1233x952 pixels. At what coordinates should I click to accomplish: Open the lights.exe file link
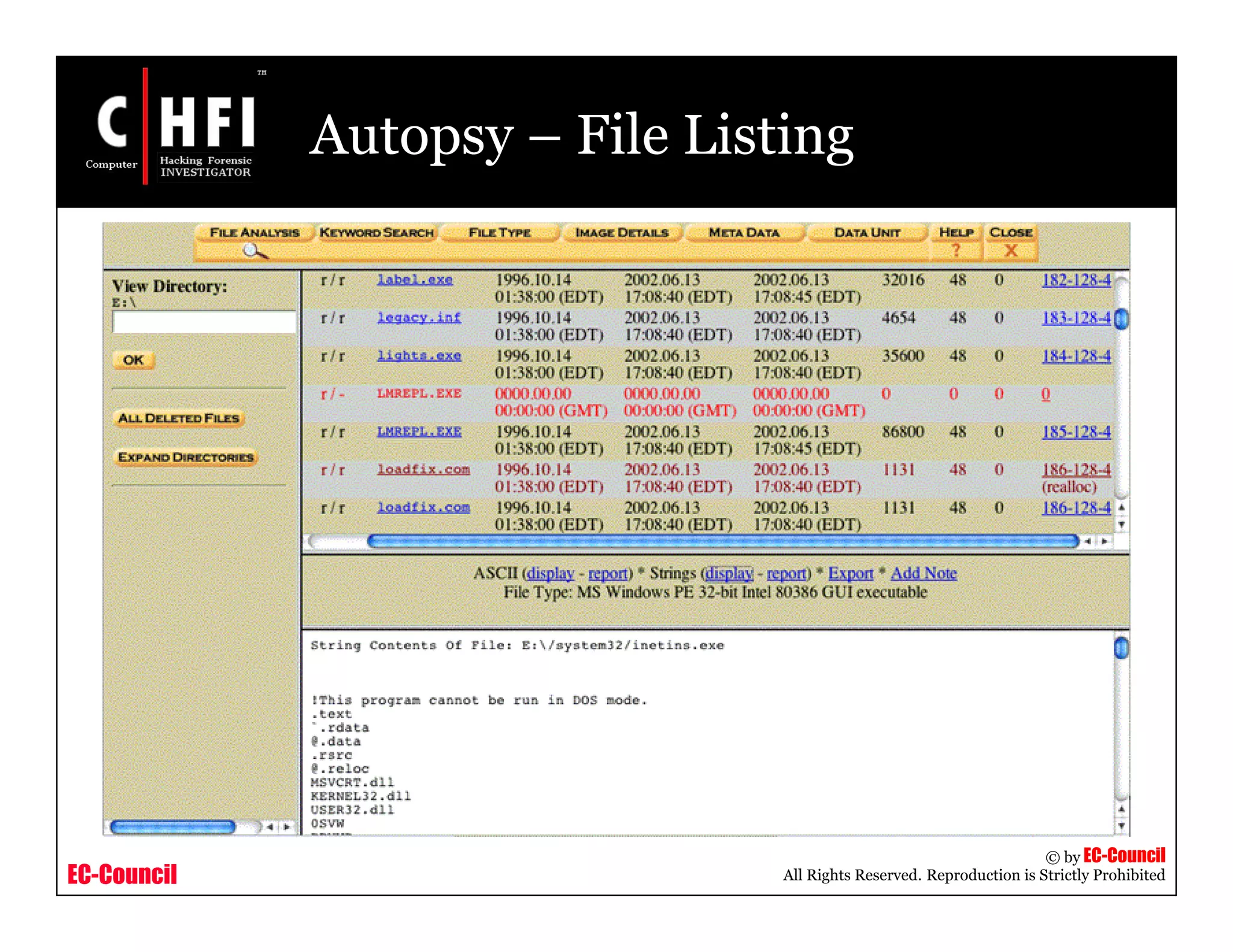[418, 356]
